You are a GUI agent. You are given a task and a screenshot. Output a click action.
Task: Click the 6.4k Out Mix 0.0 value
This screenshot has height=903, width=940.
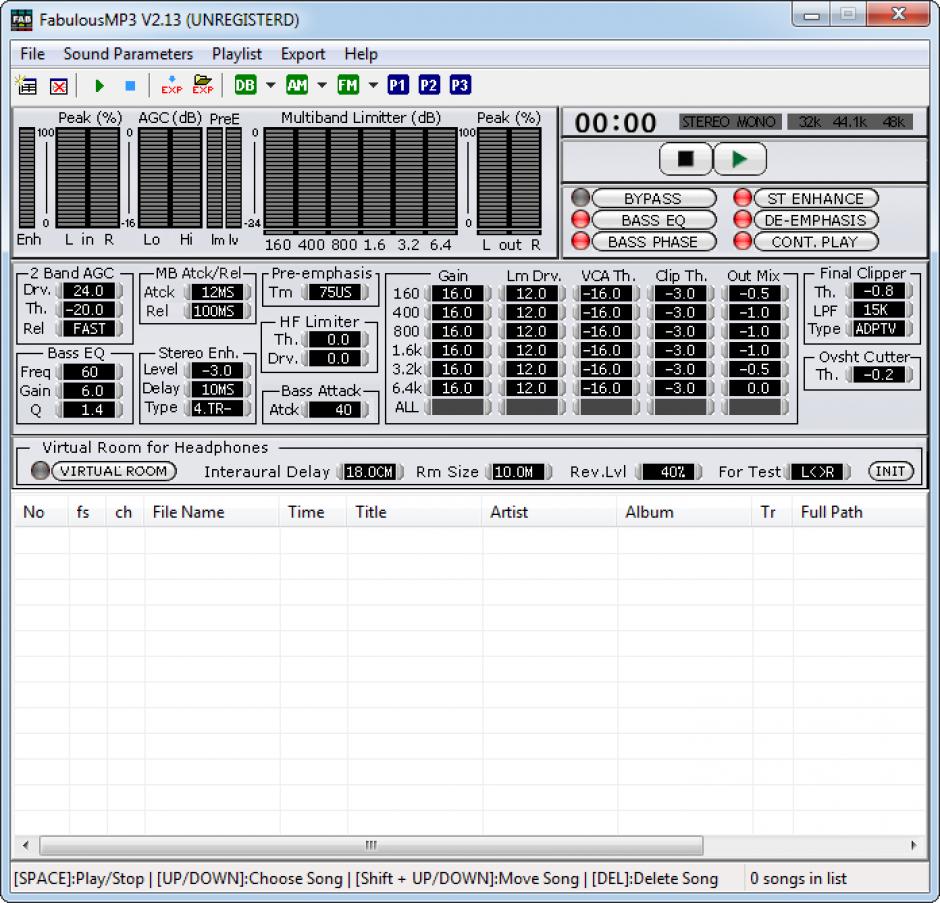click(x=755, y=389)
